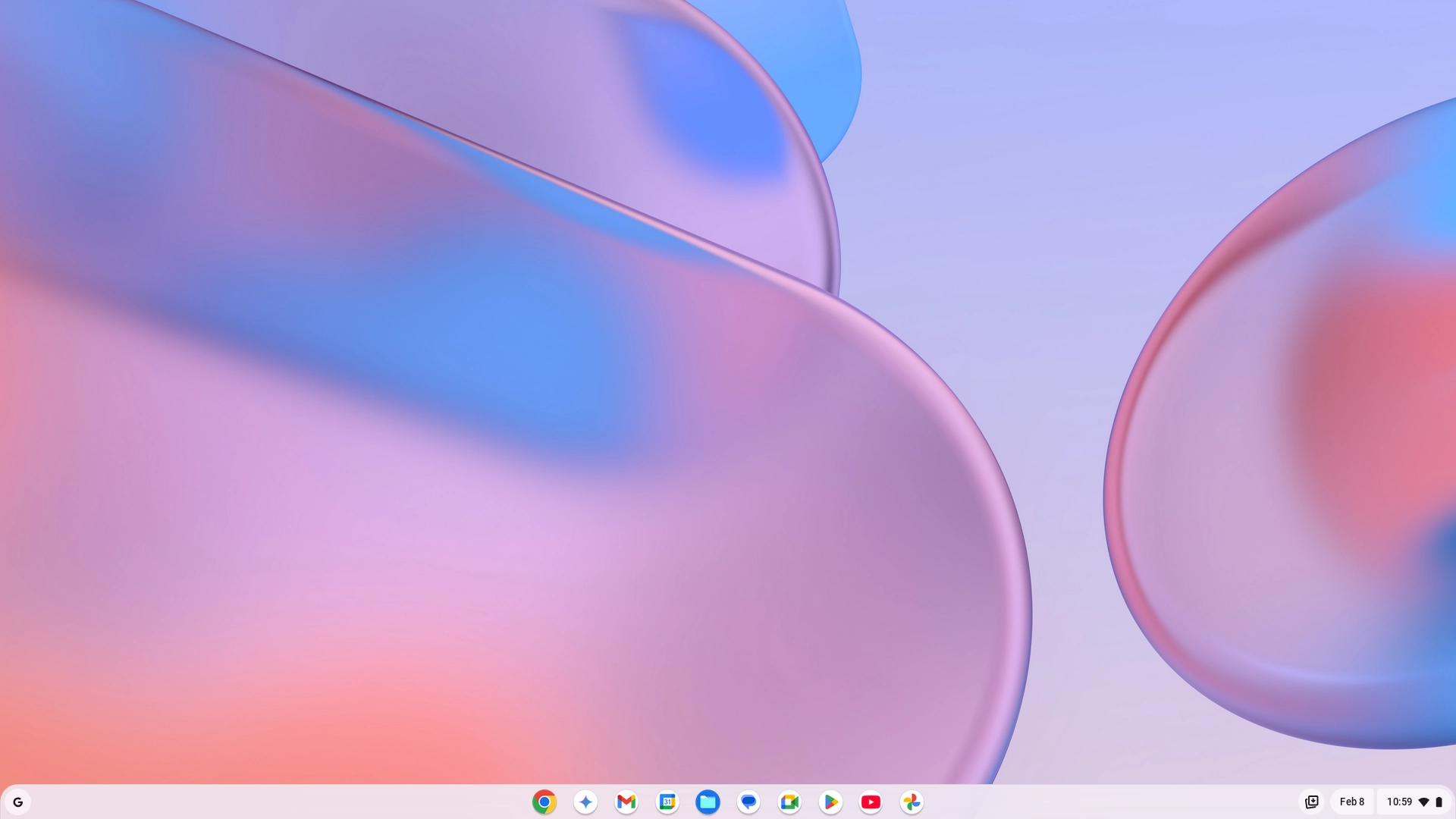The height and width of the screenshot is (819, 1456).
Task: Start Google Meet from the shelf
Action: 789,802
